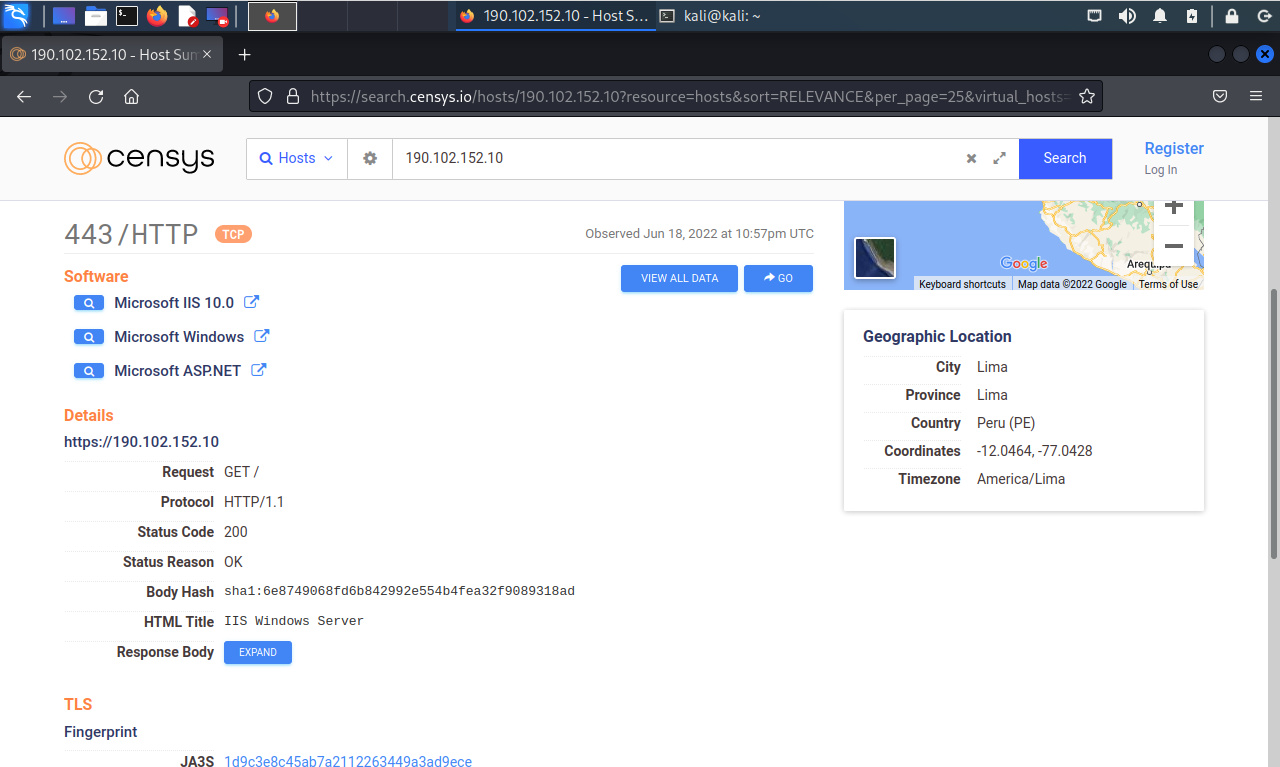Click the Register link
This screenshot has width=1280, height=767.
[x=1174, y=148]
